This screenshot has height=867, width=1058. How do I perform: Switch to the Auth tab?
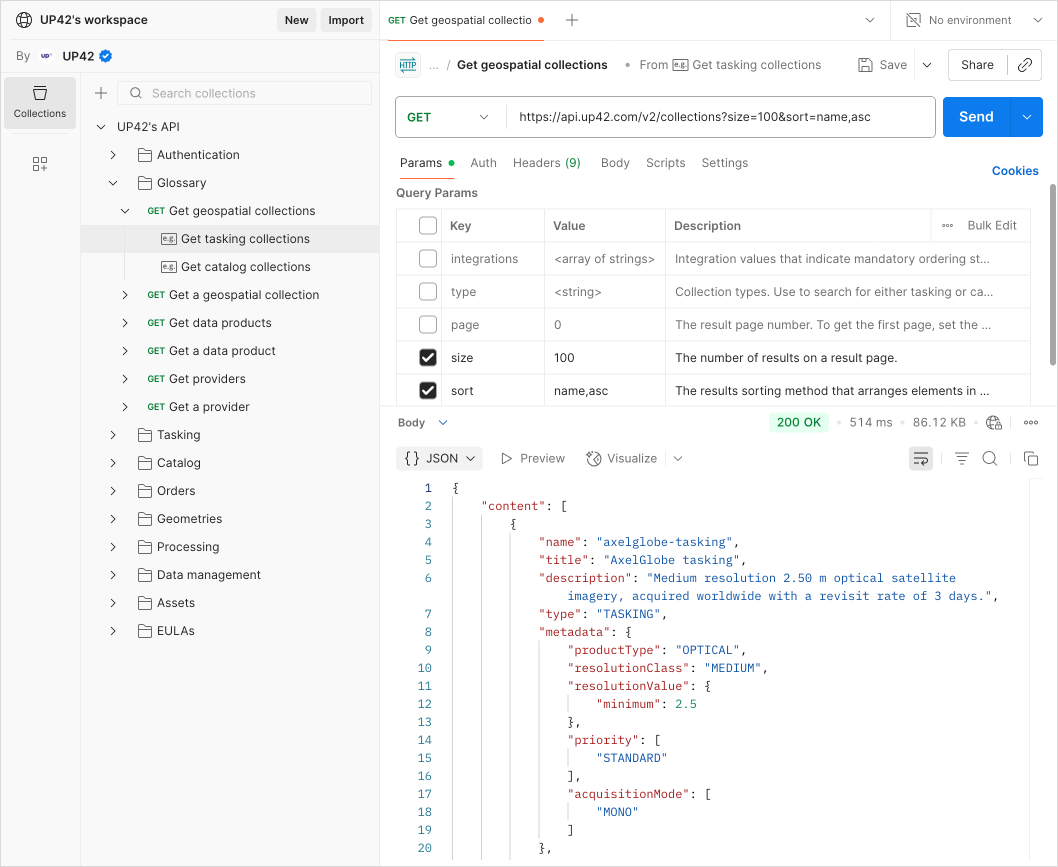point(483,163)
